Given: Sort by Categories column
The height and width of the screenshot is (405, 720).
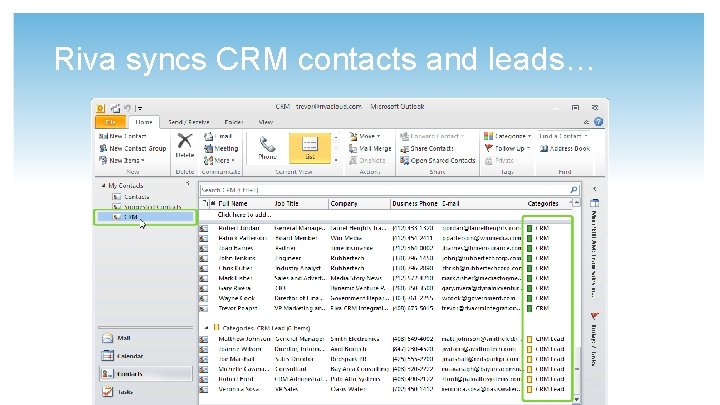Looking at the screenshot, I should pyautogui.click(x=543, y=203).
